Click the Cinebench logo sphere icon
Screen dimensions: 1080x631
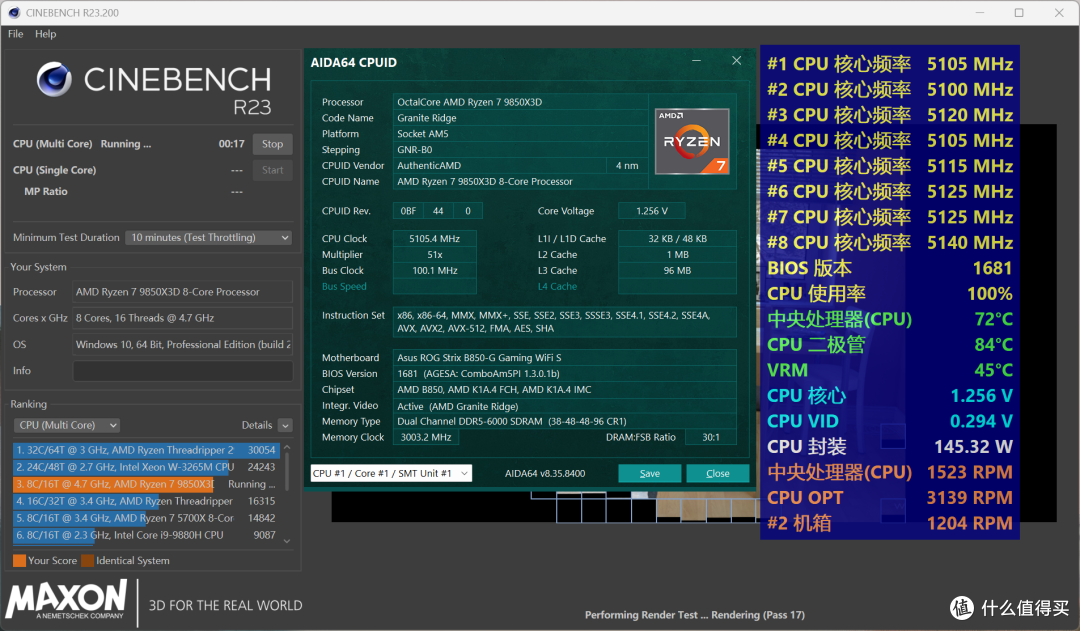pos(54,79)
